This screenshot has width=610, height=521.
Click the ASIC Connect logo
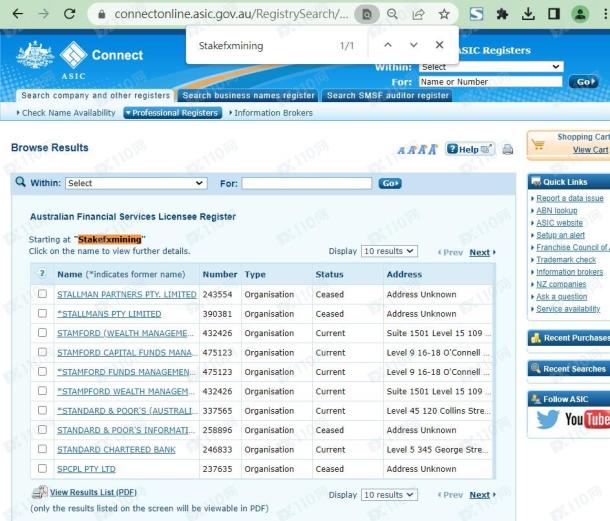pos(80,60)
